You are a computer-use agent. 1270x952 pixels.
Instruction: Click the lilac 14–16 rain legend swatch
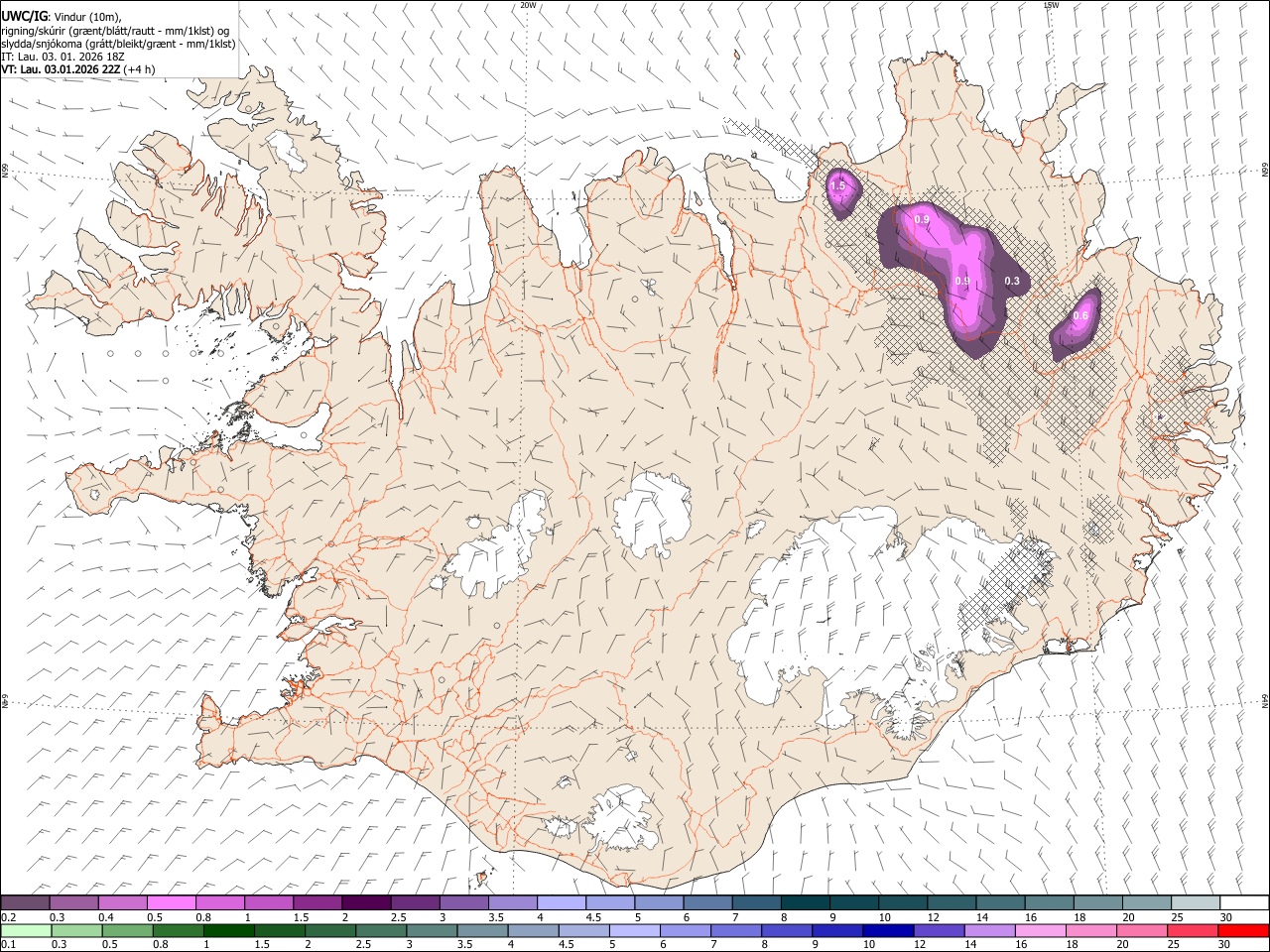[990, 930]
